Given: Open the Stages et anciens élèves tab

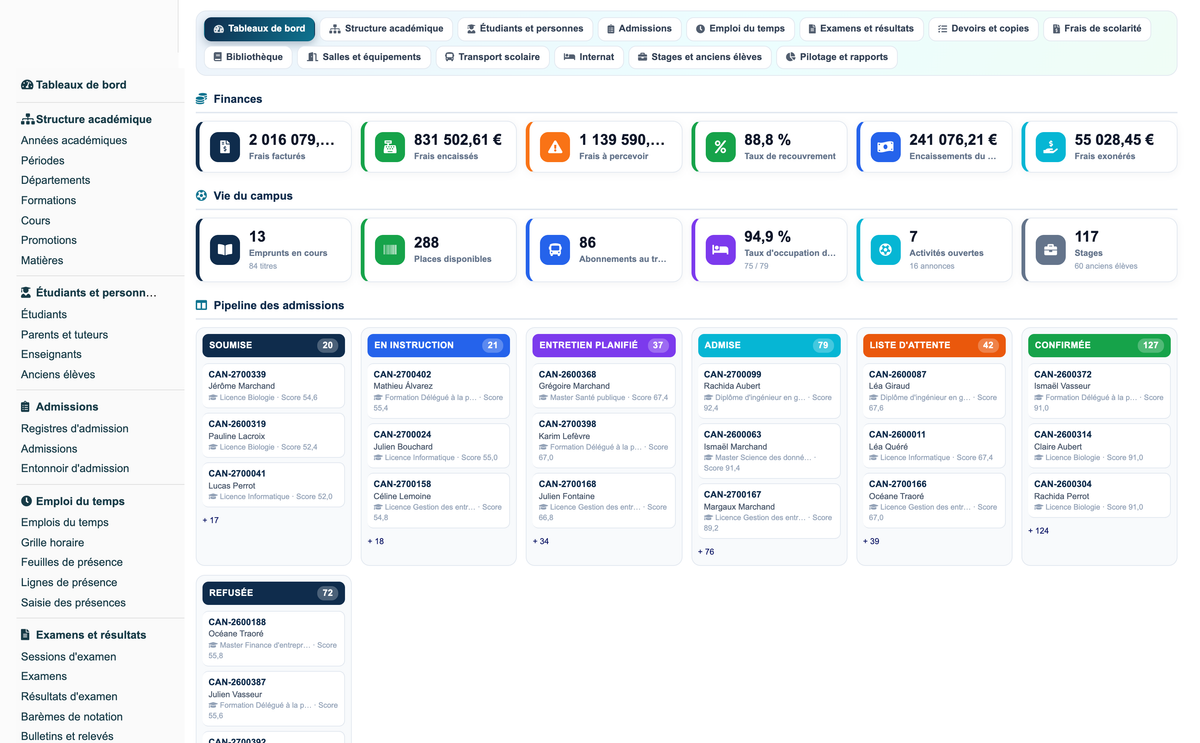Looking at the screenshot, I should [x=700, y=57].
